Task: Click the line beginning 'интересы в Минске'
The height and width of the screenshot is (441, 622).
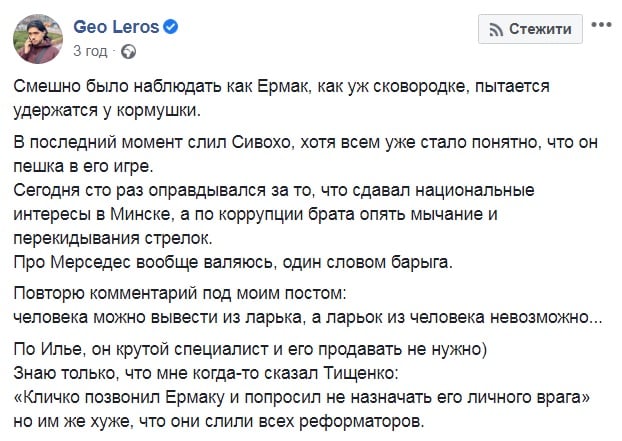Action: click(255, 214)
